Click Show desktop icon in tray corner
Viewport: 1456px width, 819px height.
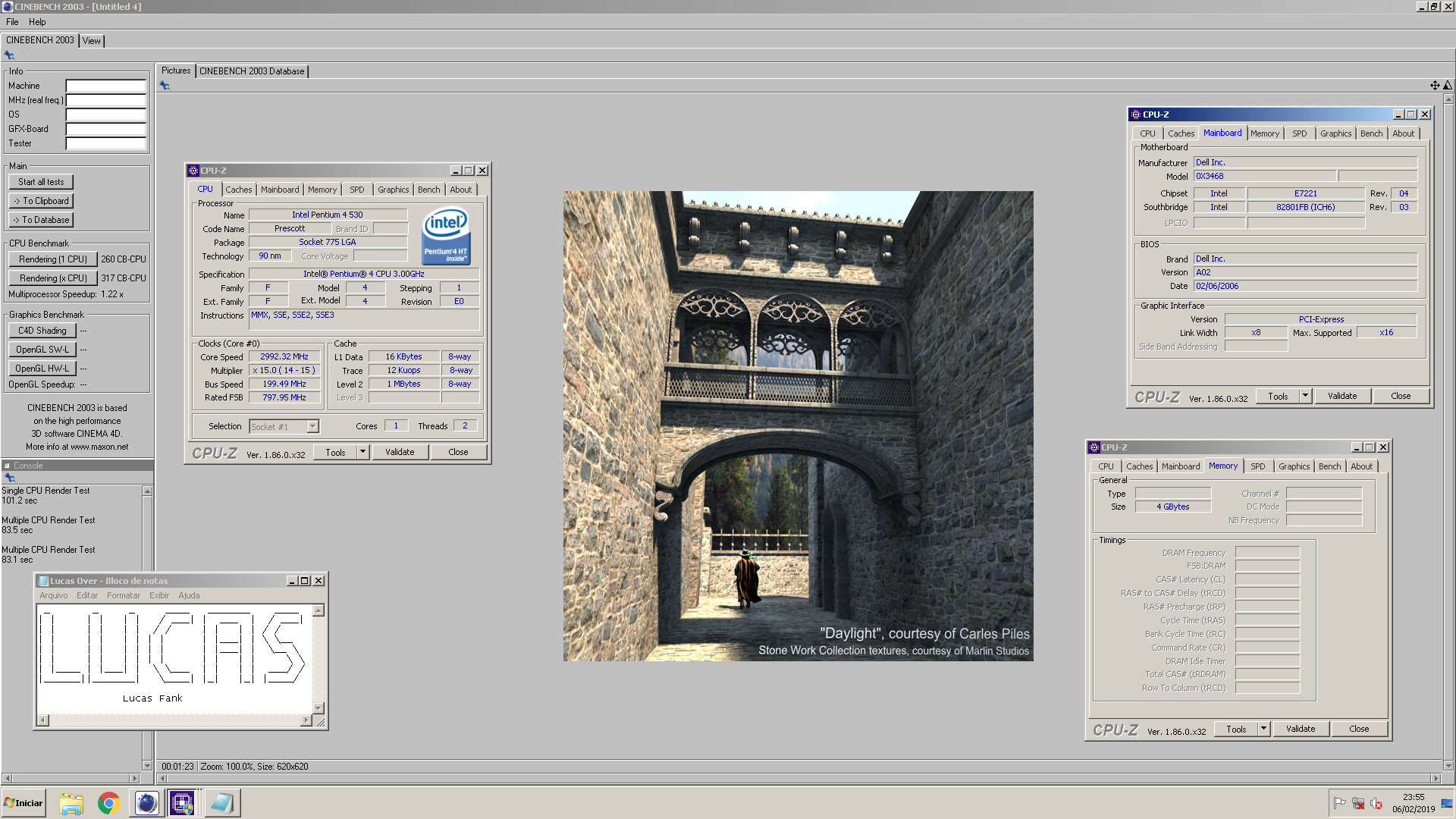1447,803
